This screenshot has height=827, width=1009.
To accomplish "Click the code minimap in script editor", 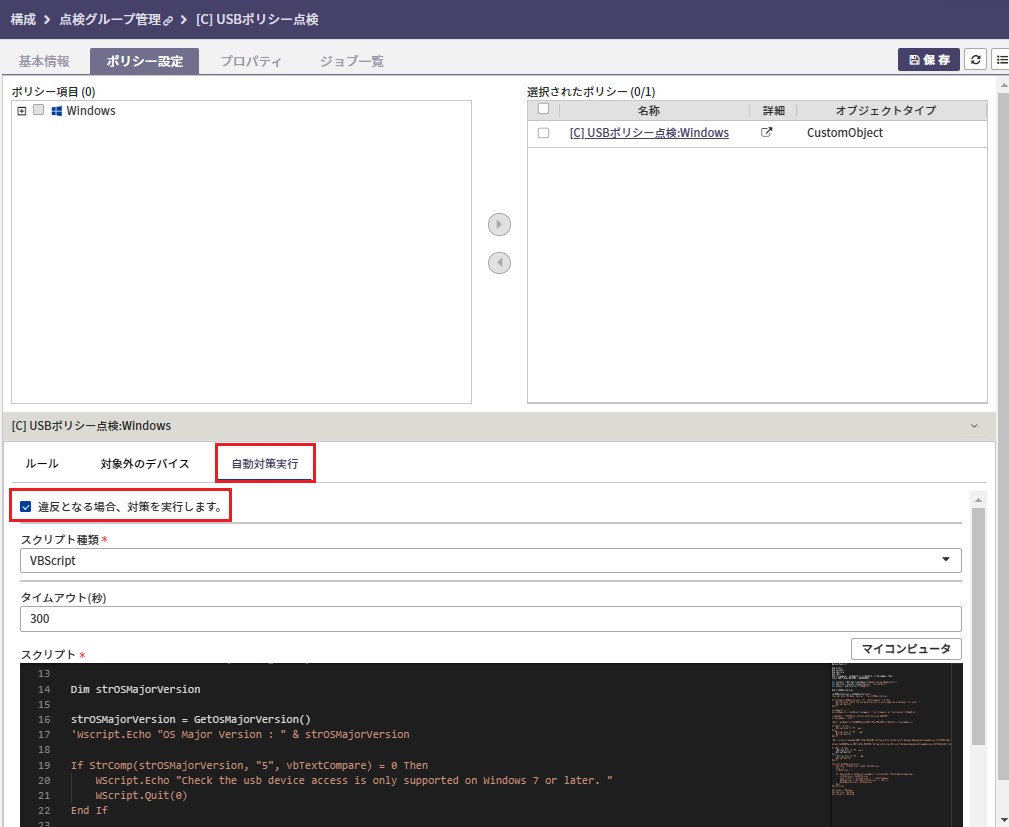I will [x=891, y=730].
